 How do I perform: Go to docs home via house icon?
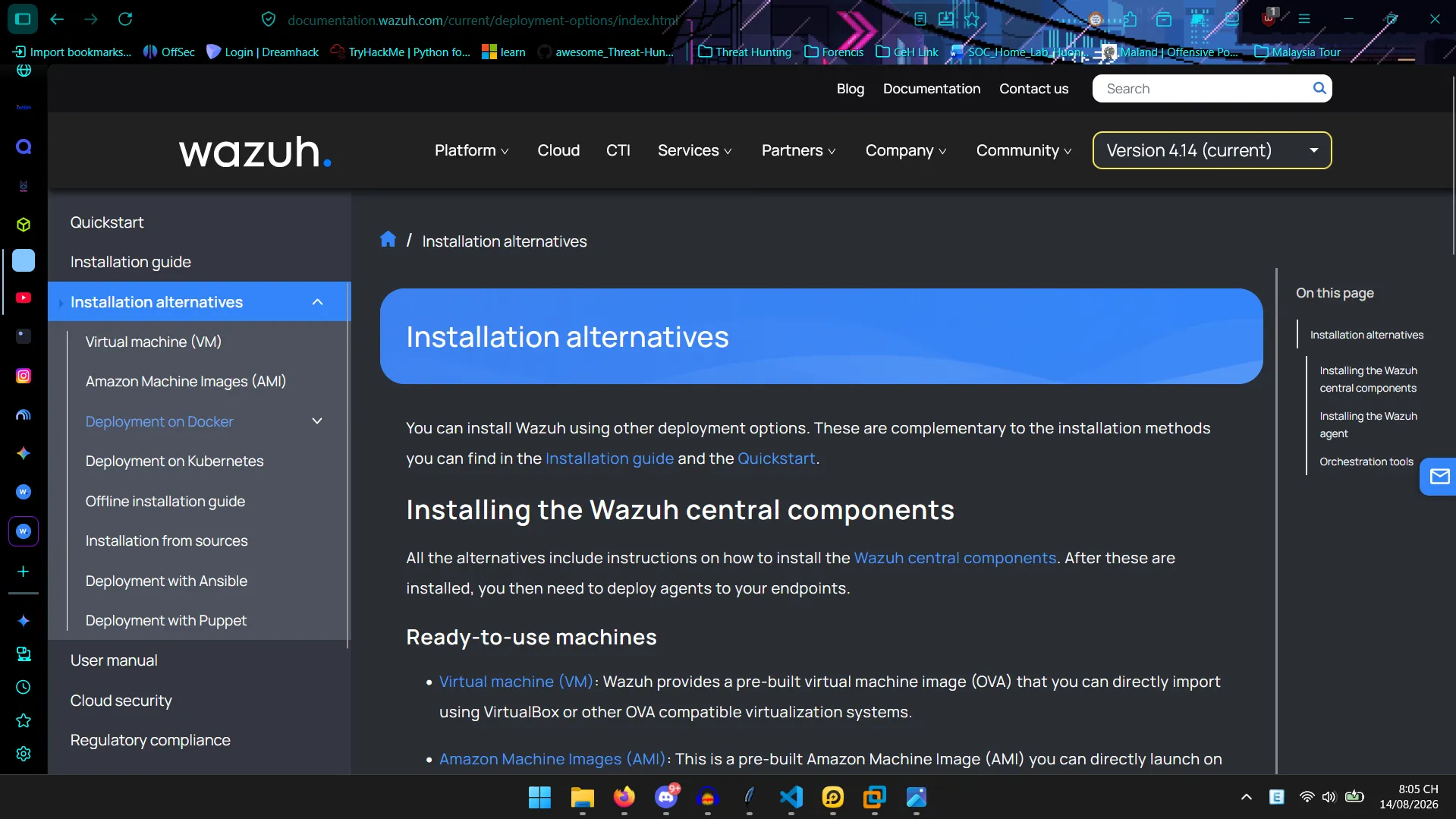point(388,240)
